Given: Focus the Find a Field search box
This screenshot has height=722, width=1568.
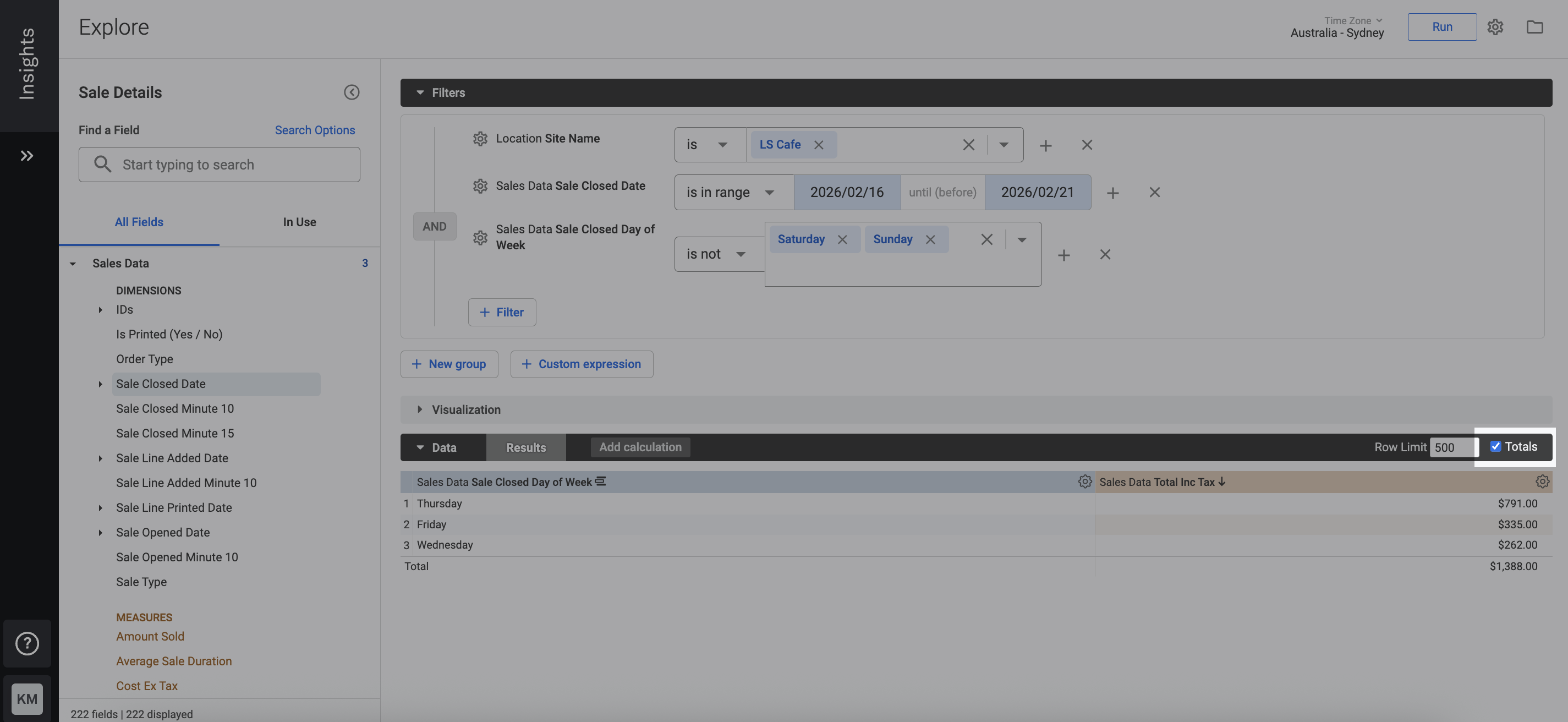Looking at the screenshot, I should pos(219,165).
